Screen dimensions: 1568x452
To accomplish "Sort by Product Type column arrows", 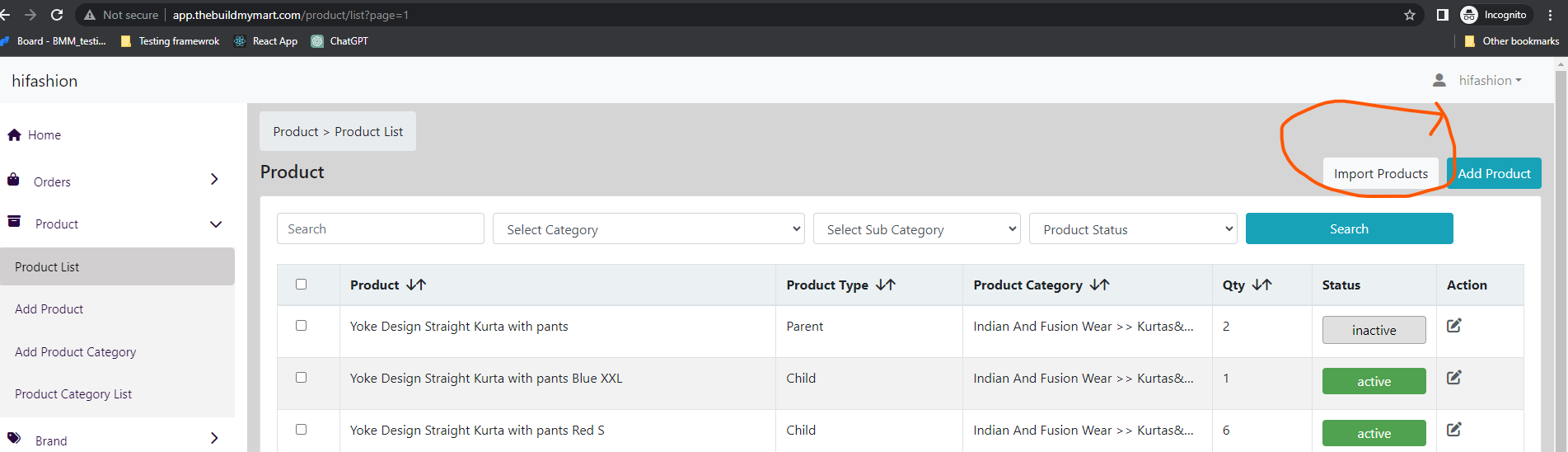I will pyautogui.click(x=886, y=285).
